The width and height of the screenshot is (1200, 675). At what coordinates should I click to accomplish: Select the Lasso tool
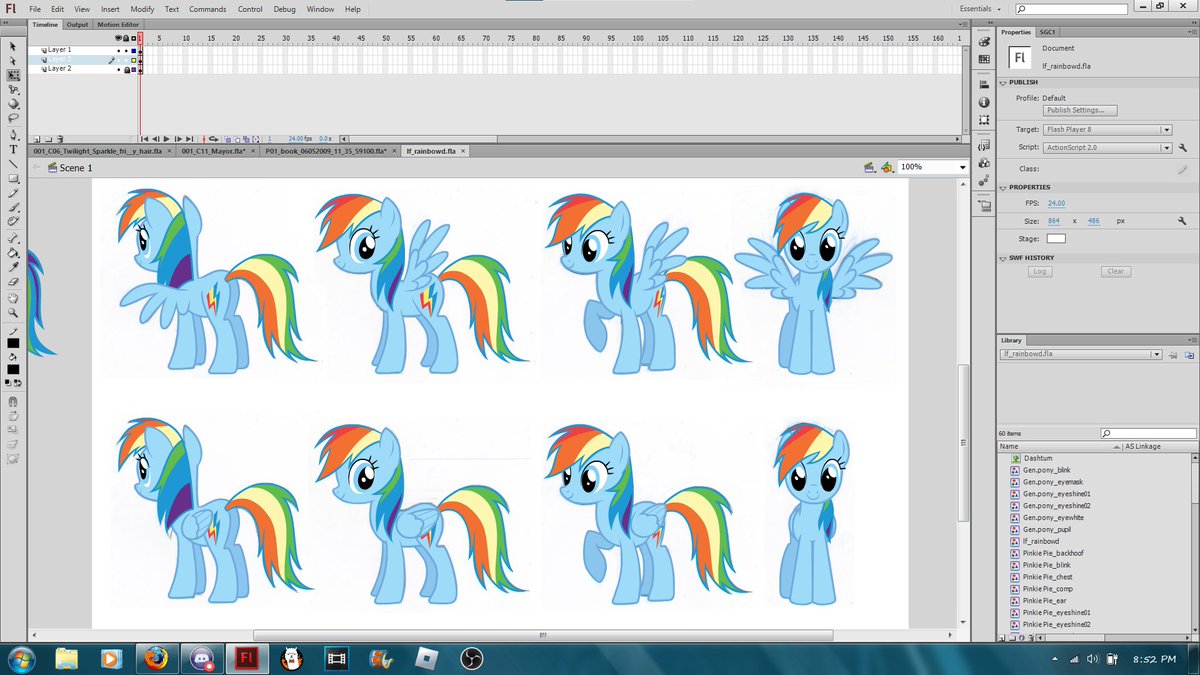(14, 118)
